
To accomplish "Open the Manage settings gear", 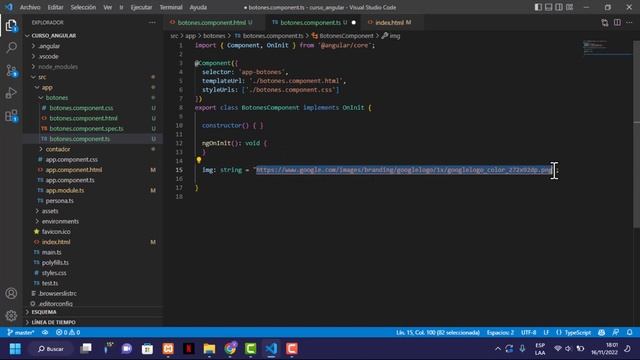I will [x=11, y=315].
